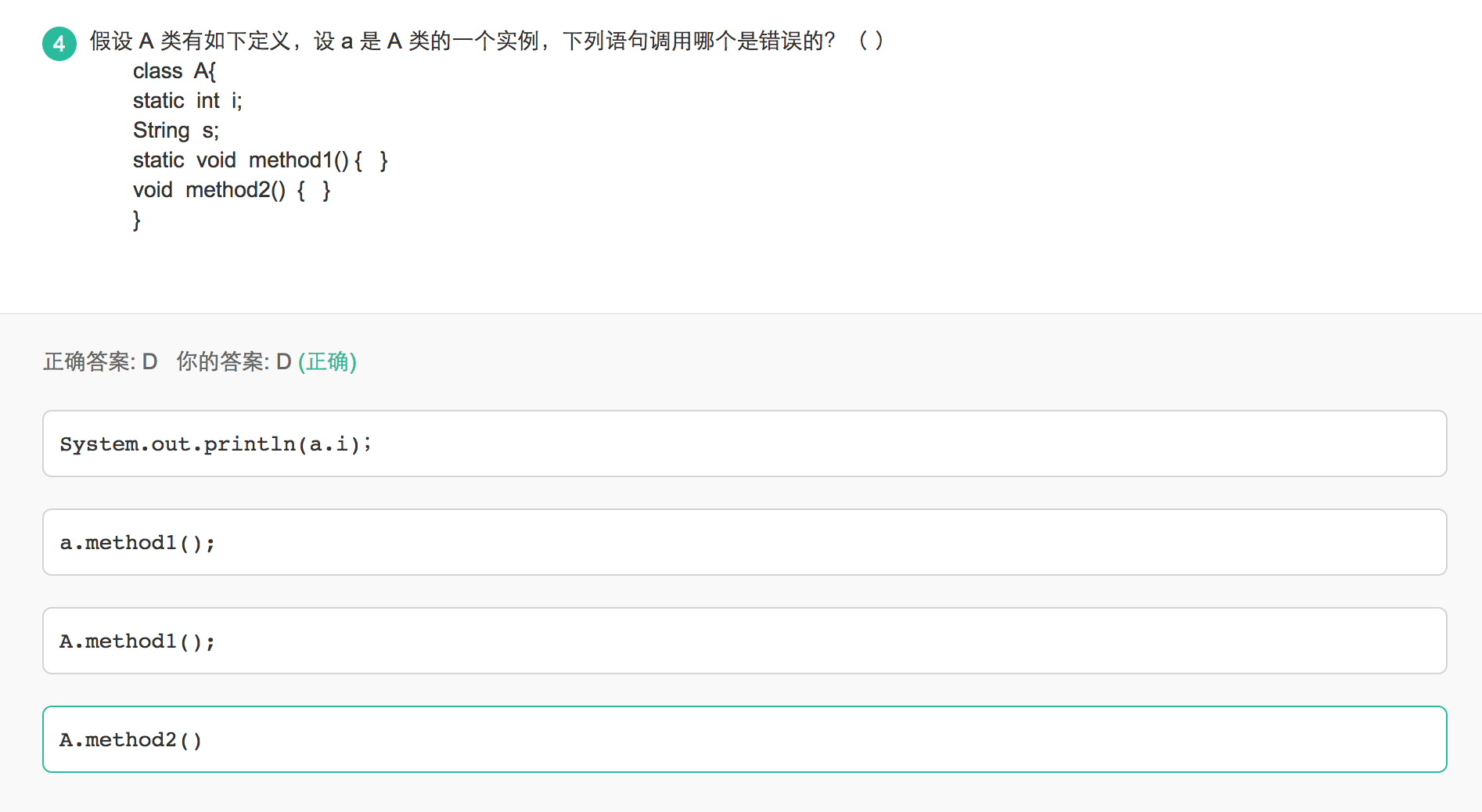The width and height of the screenshot is (1482, 812).
Task: Click the green question number 4 badge
Action: click(x=59, y=43)
